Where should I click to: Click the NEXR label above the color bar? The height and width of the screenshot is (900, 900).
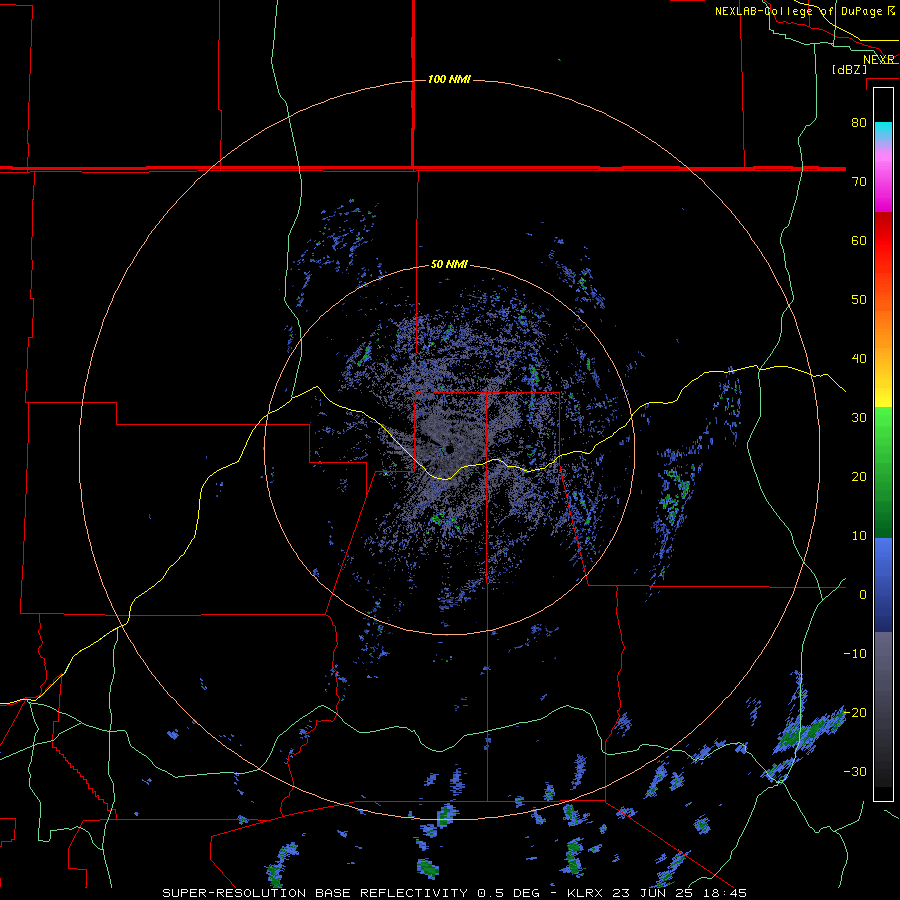coord(879,59)
